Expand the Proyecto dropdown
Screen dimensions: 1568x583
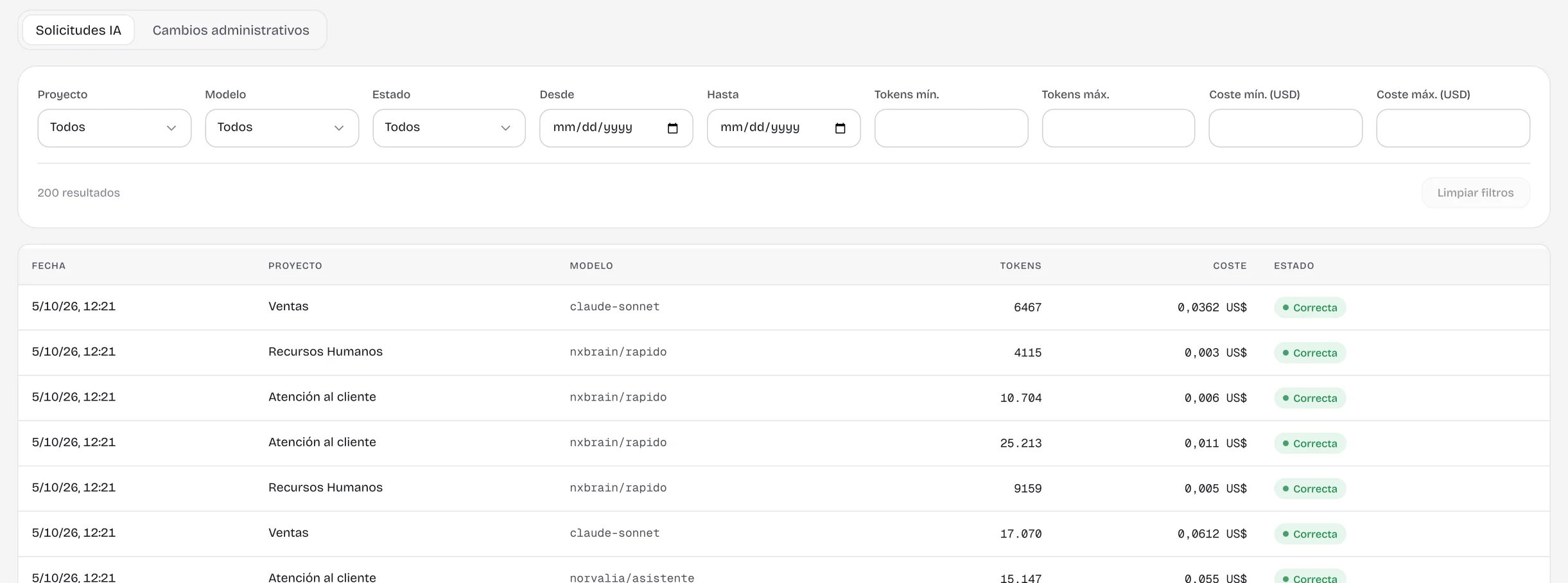(x=114, y=128)
